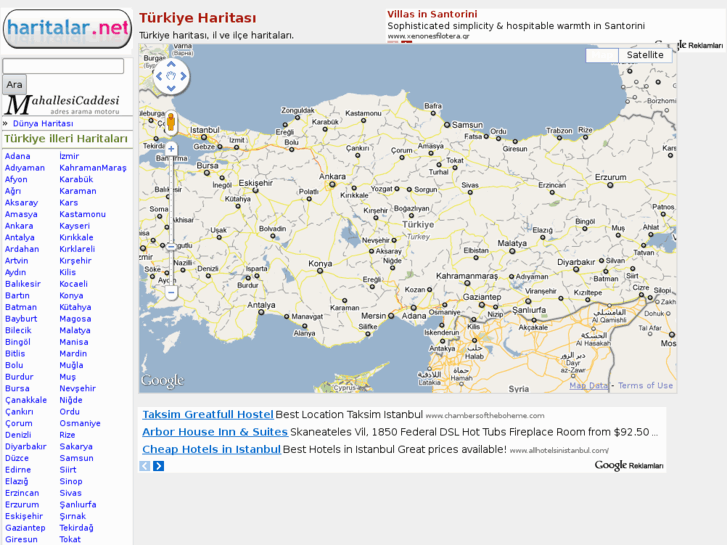The height and width of the screenshot is (545, 727).
Task: Open the Gaziantep map link
Action: point(25,527)
